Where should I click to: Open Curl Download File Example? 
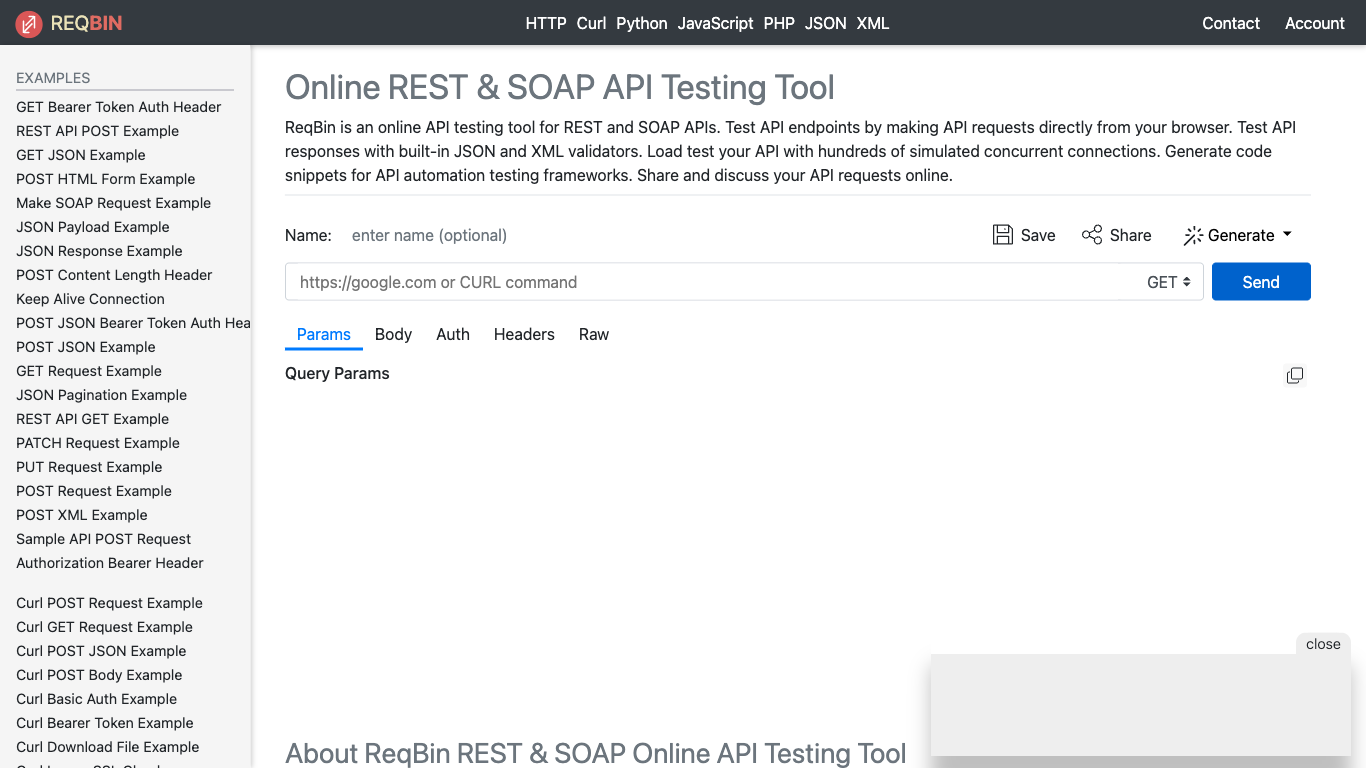point(107,747)
